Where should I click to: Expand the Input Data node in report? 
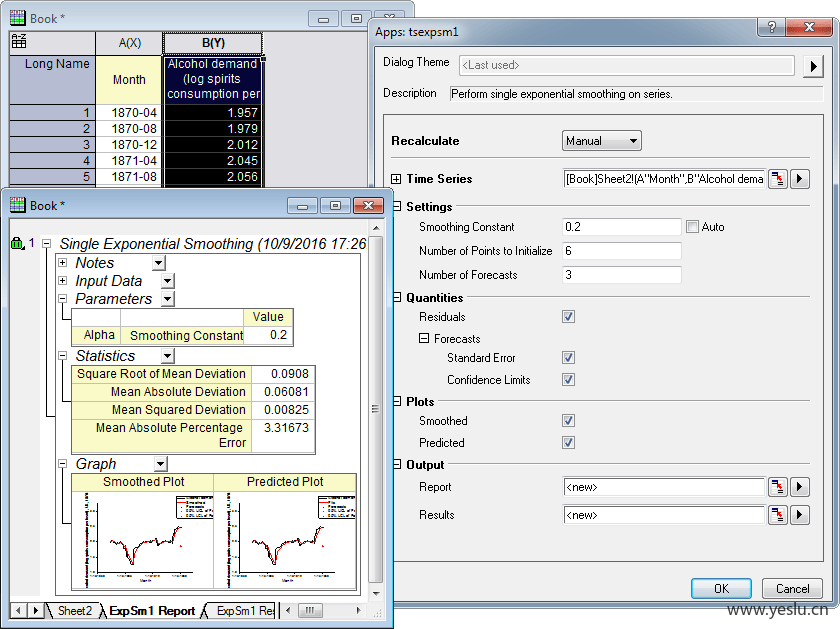[x=63, y=281]
